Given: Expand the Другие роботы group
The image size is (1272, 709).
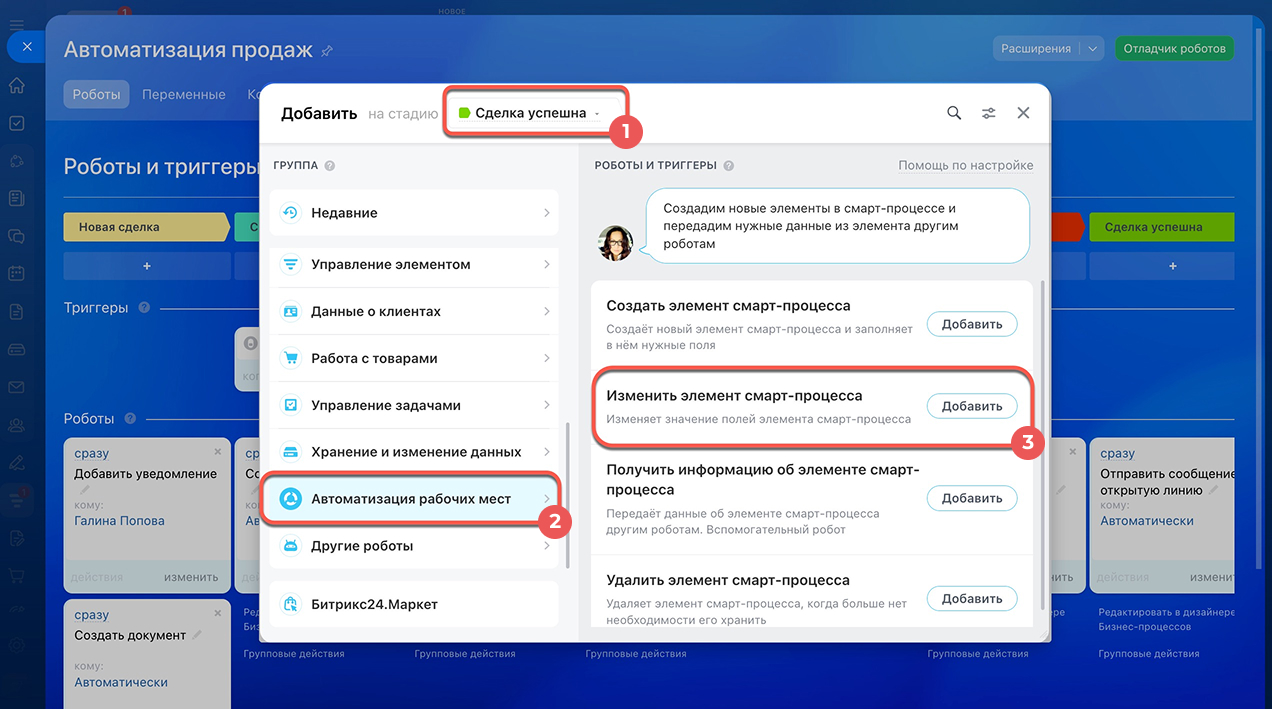Looking at the screenshot, I should tap(414, 546).
